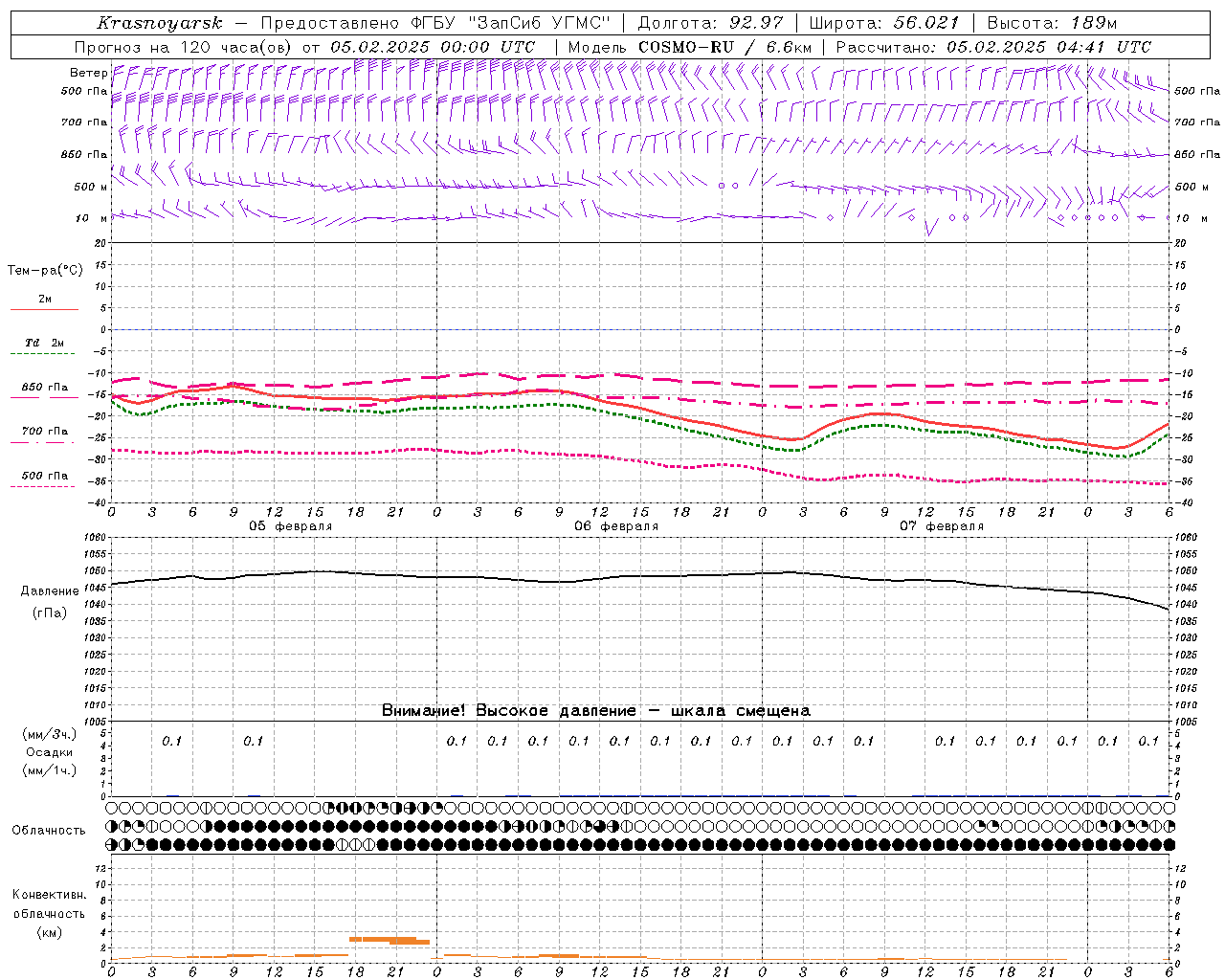Click the 'Давление' pressure panel label
This screenshot has width=1225, height=980.
[50, 591]
